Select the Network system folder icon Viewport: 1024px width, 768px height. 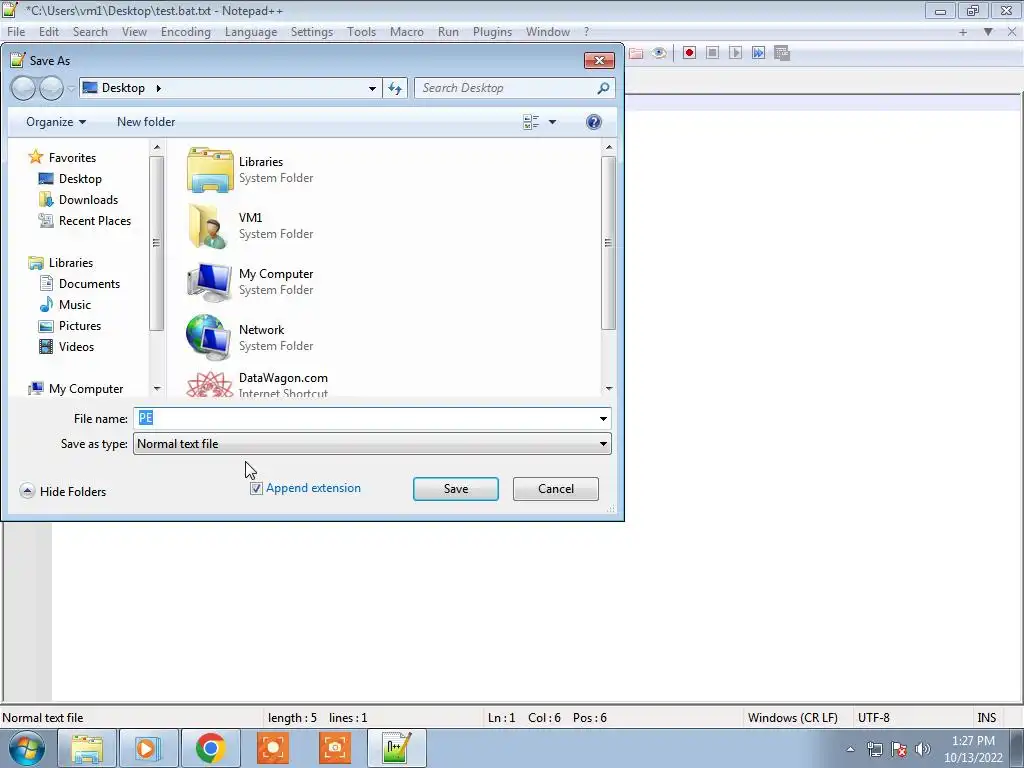pyautogui.click(x=210, y=338)
